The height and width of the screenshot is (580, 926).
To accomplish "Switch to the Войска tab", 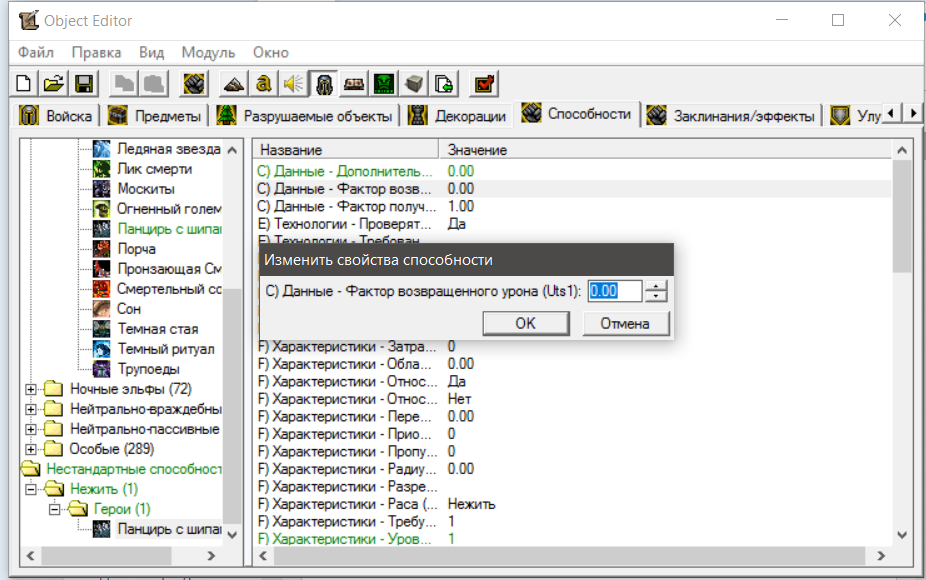I will click(56, 116).
